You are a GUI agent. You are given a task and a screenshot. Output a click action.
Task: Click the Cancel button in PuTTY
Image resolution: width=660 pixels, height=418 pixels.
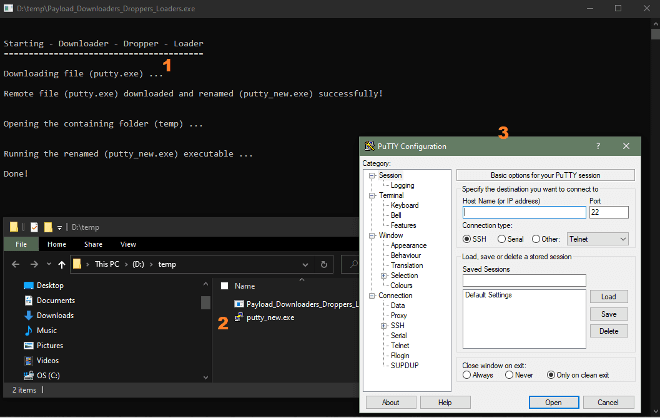pos(608,402)
